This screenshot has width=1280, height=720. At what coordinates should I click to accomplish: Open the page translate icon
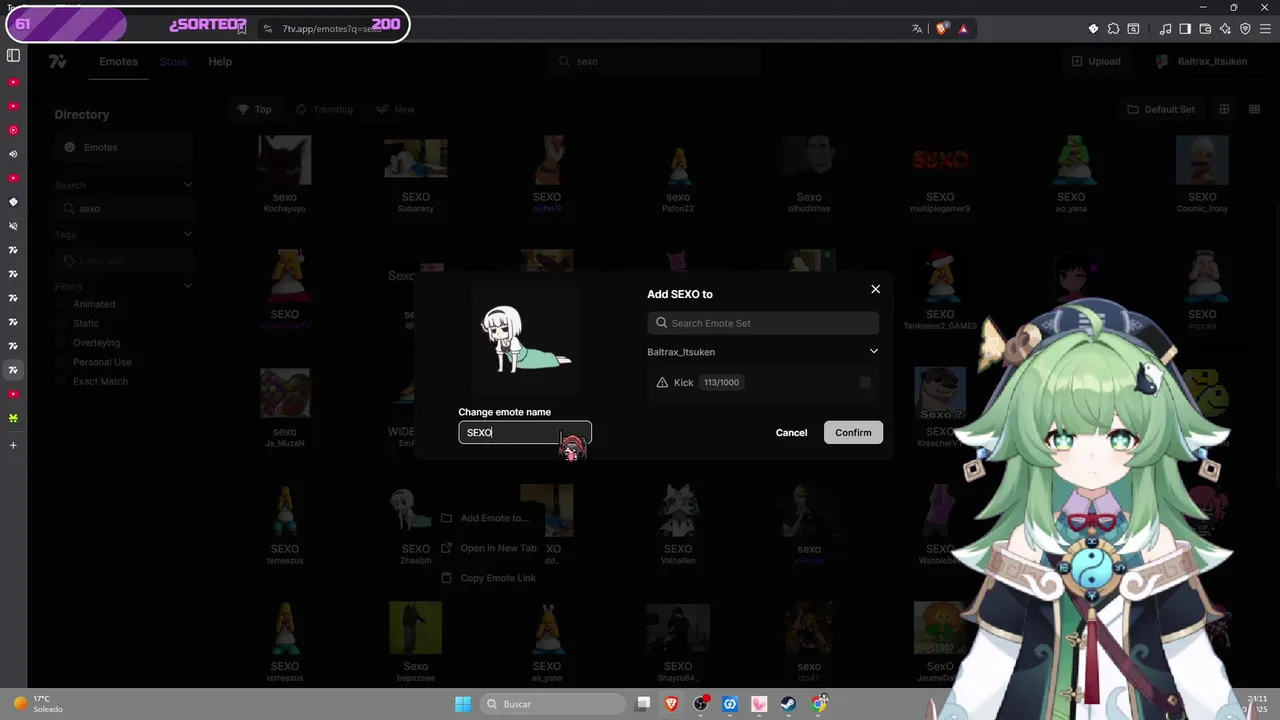pyautogui.click(x=917, y=29)
